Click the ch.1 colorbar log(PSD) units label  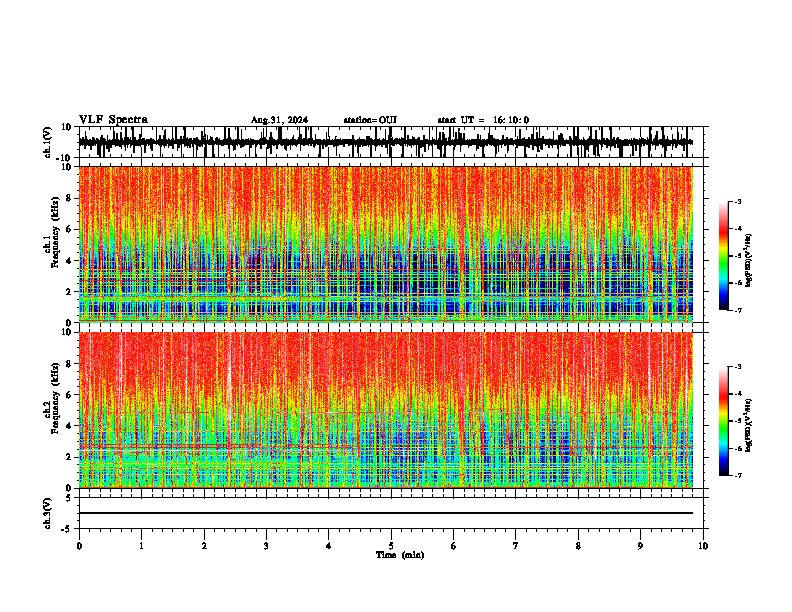pyautogui.click(x=749, y=260)
